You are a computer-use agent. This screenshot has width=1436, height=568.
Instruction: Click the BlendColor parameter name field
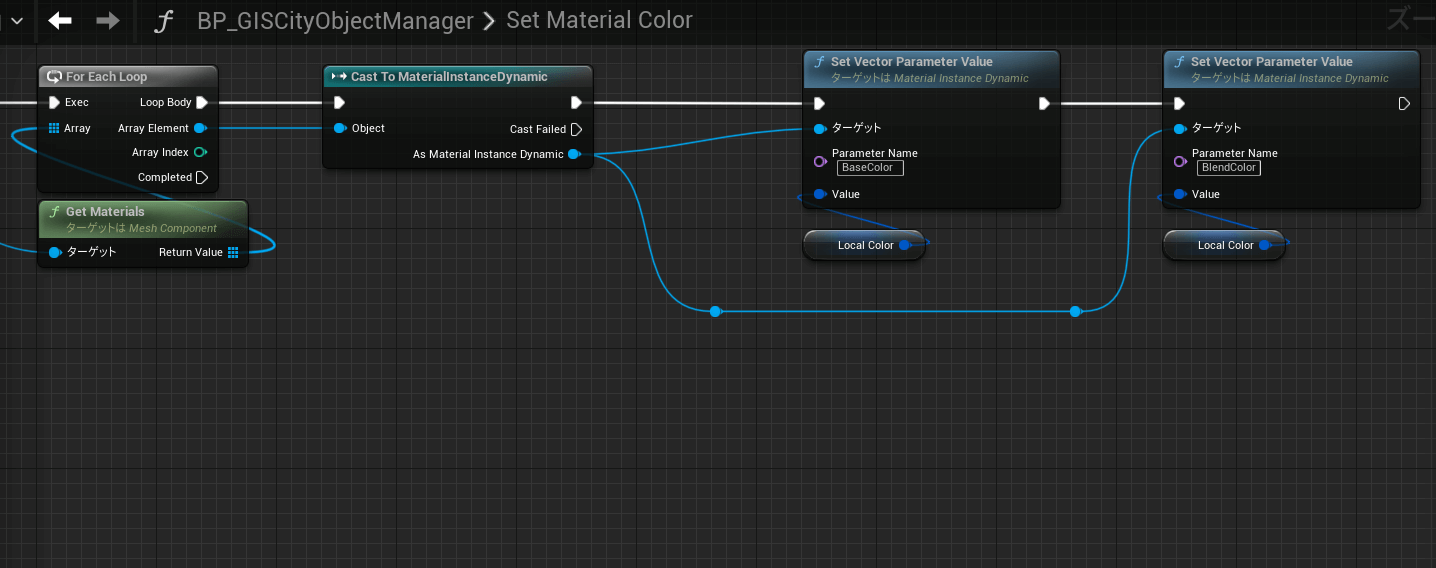point(1229,168)
